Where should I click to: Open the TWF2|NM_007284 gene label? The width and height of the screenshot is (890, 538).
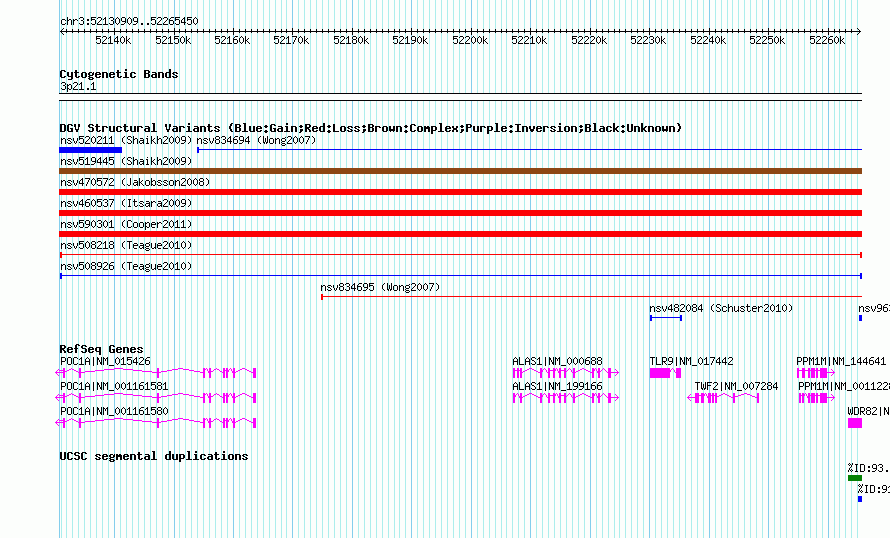tap(737, 386)
